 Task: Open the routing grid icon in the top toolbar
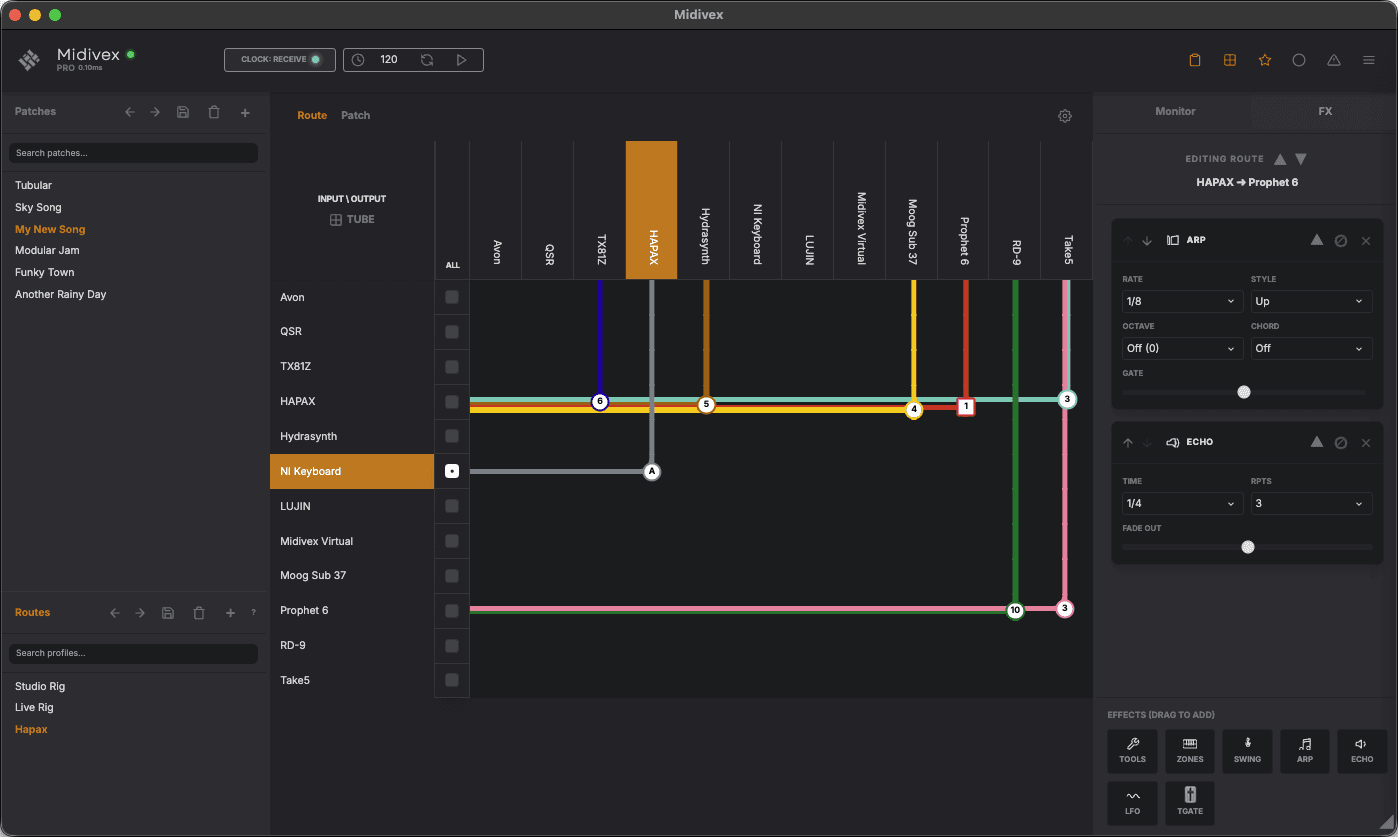(x=1229, y=60)
